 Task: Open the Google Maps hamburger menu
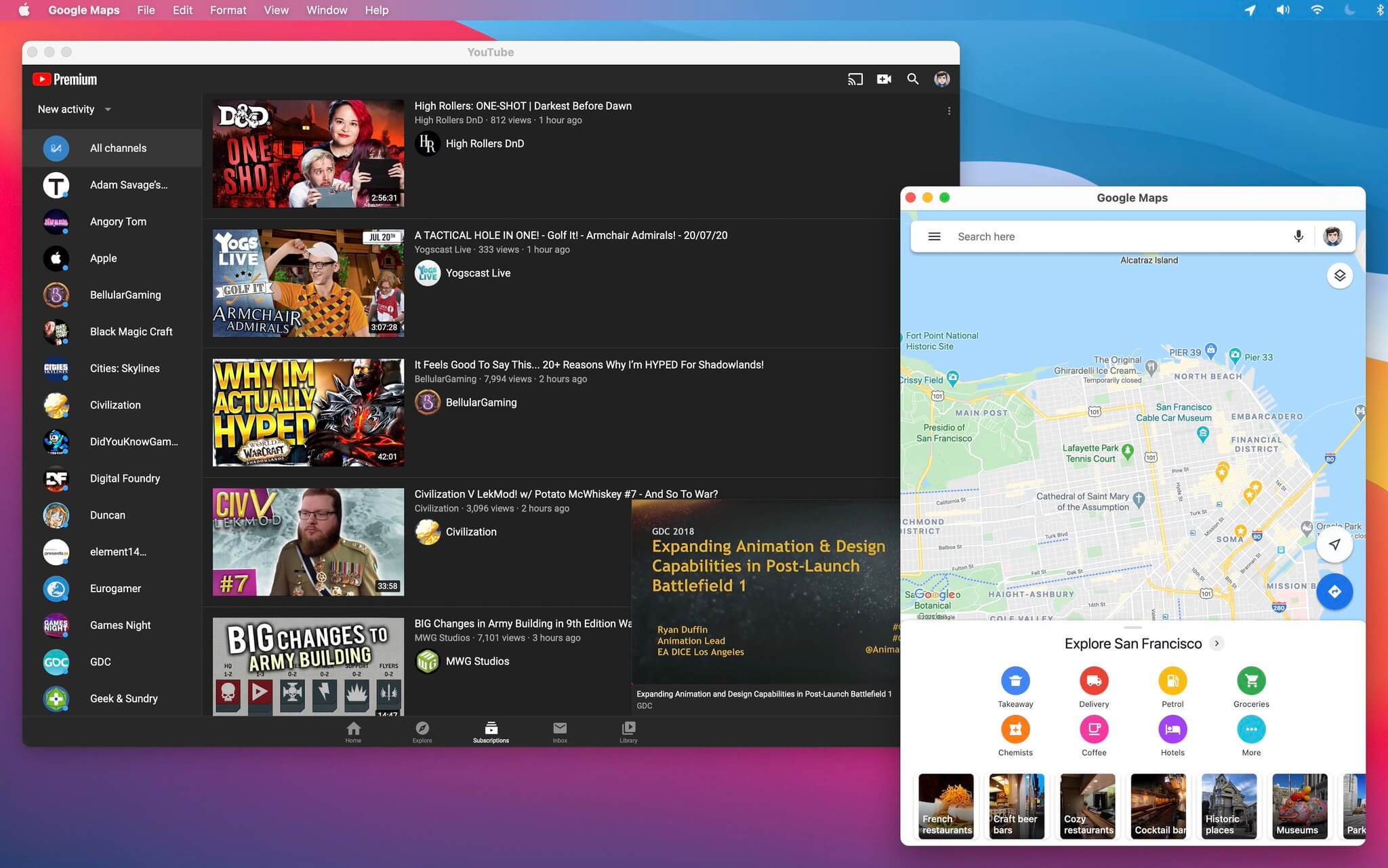tap(934, 236)
